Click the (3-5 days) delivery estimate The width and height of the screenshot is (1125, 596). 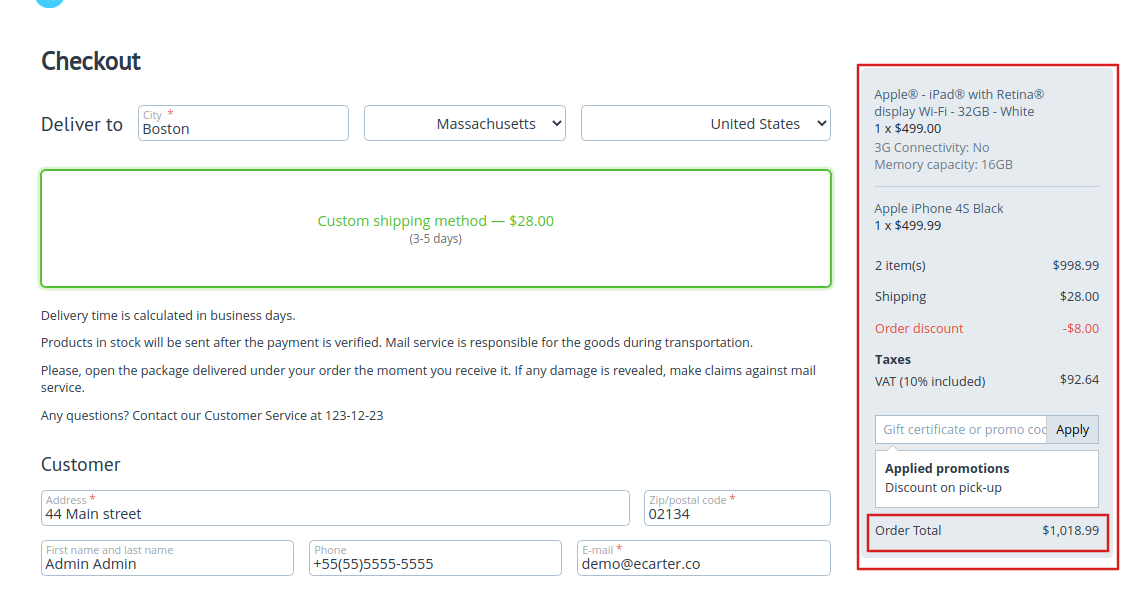tap(436, 239)
